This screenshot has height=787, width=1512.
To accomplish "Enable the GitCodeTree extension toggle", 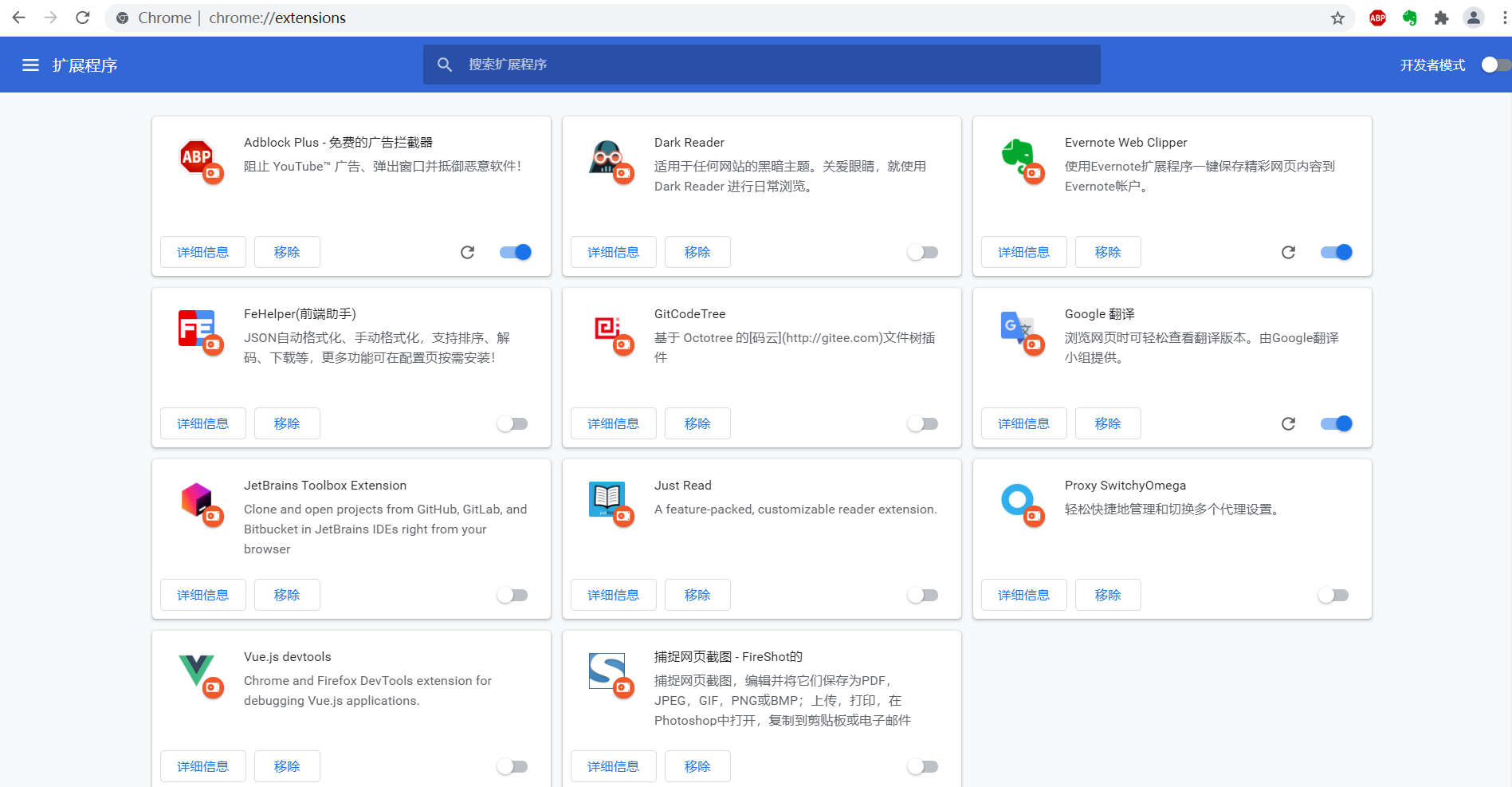I will click(x=923, y=423).
